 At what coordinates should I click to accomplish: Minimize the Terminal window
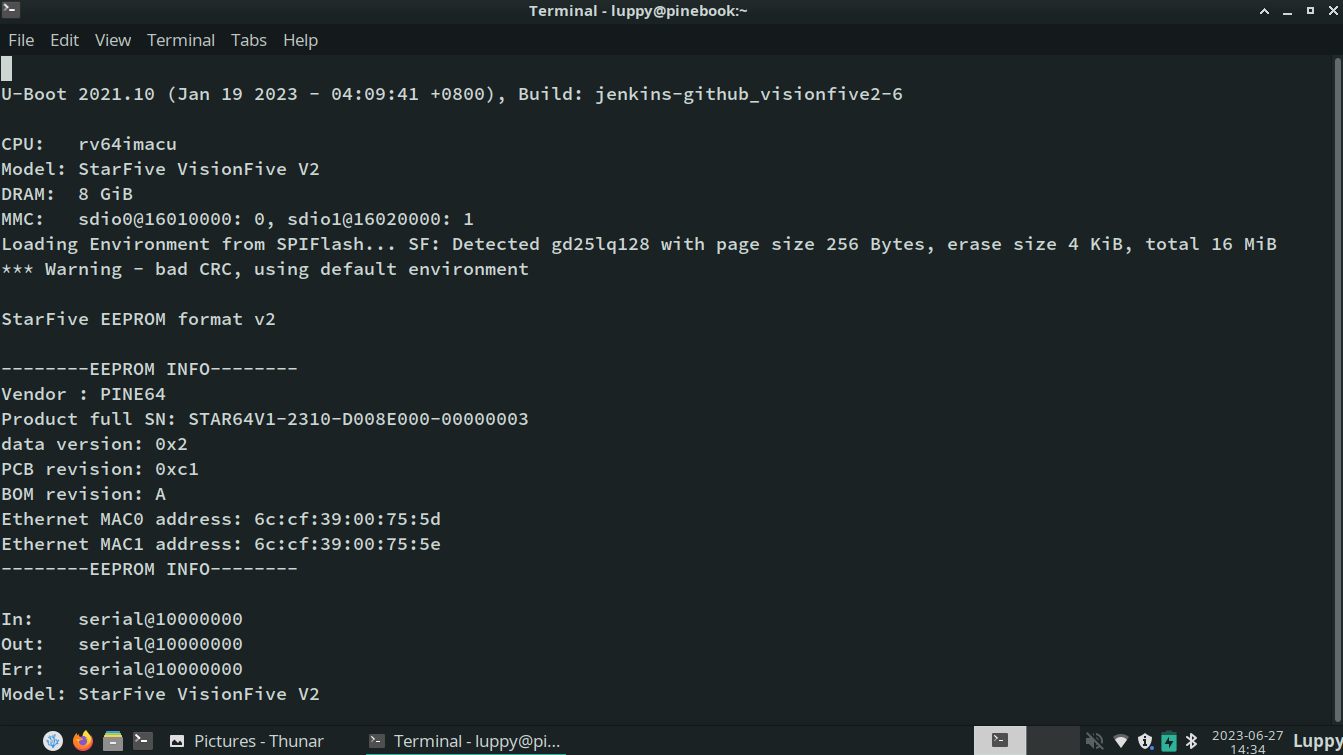pos(1289,11)
